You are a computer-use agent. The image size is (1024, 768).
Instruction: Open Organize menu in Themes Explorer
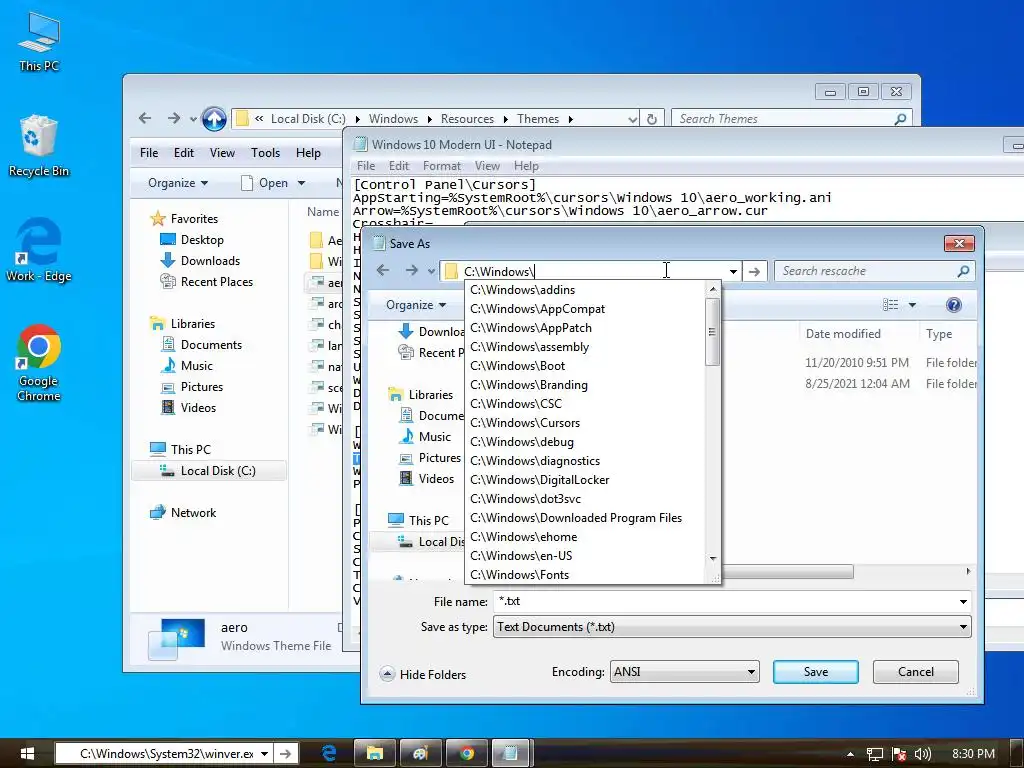click(178, 183)
